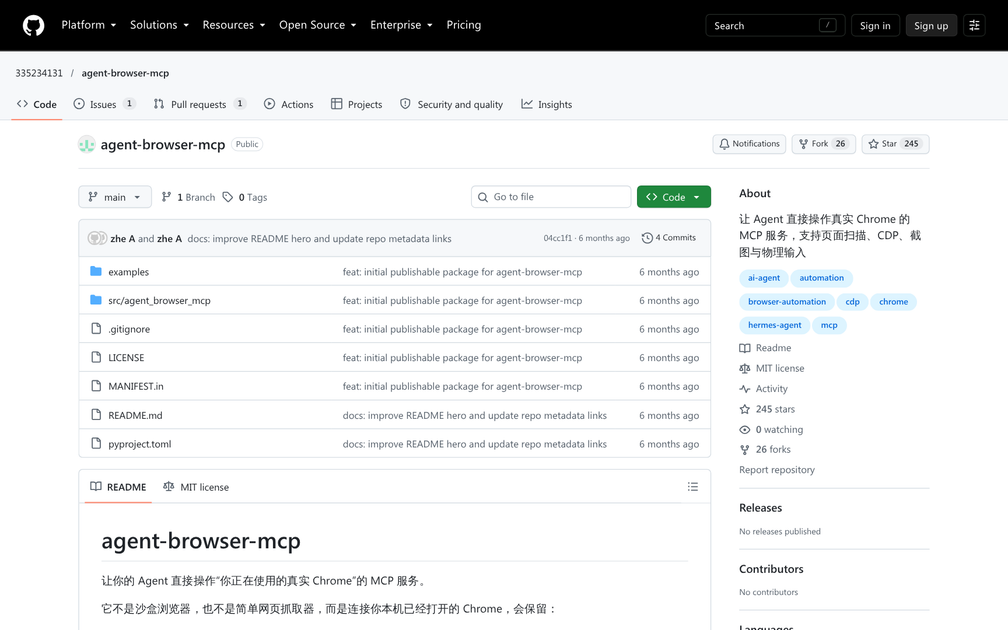Open the Report repository link
1008x630 pixels.
(777, 470)
